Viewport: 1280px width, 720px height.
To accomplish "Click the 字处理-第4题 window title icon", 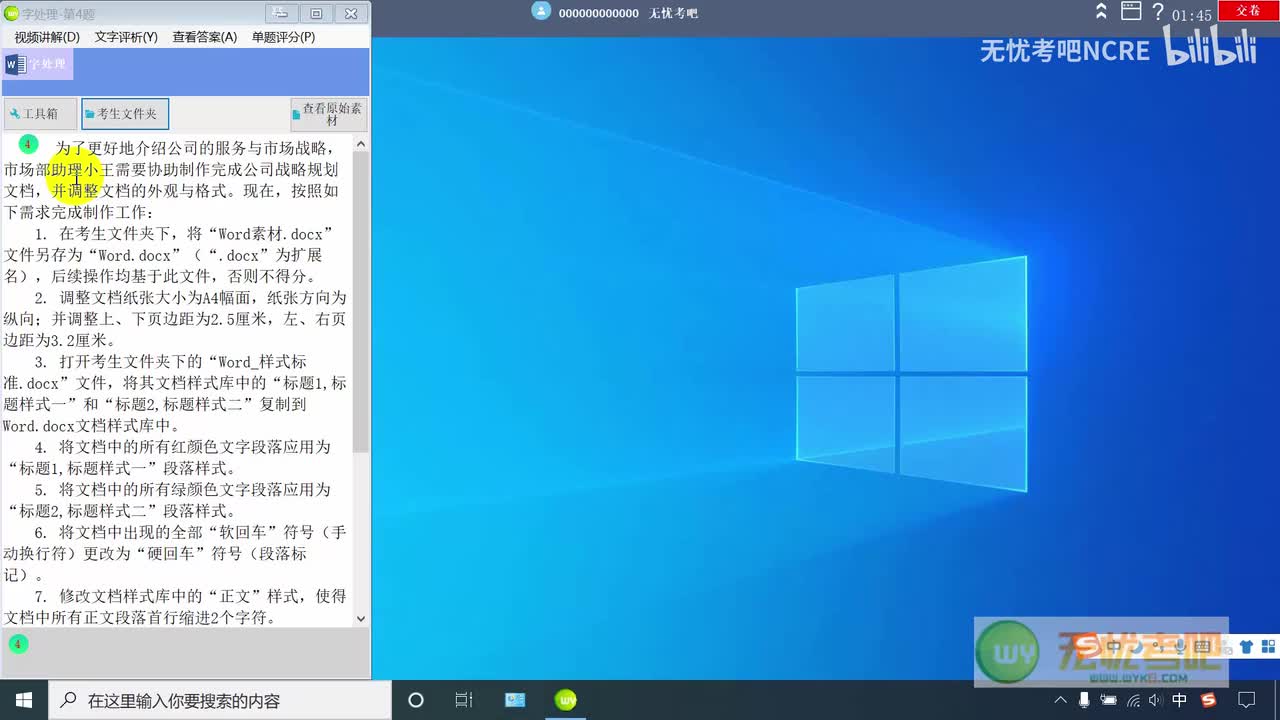I will pyautogui.click(x=12, y=13).
